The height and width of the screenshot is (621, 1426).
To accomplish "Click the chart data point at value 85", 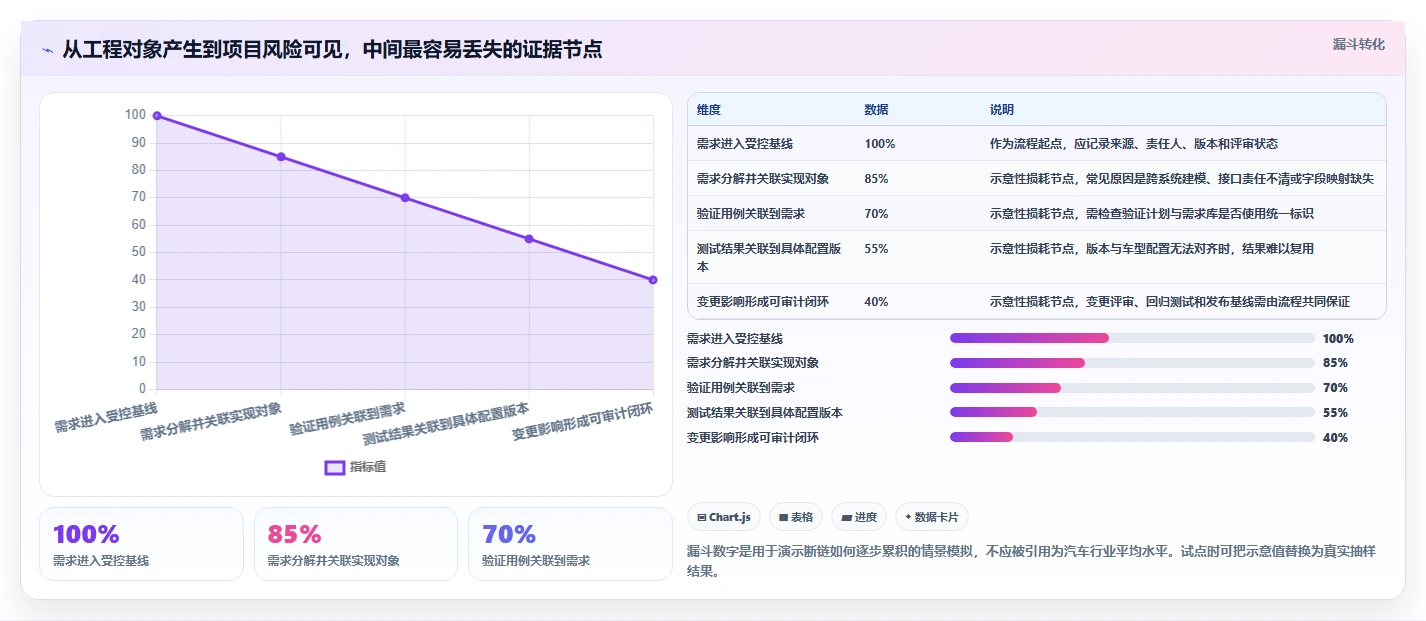I will click(281, 157).
